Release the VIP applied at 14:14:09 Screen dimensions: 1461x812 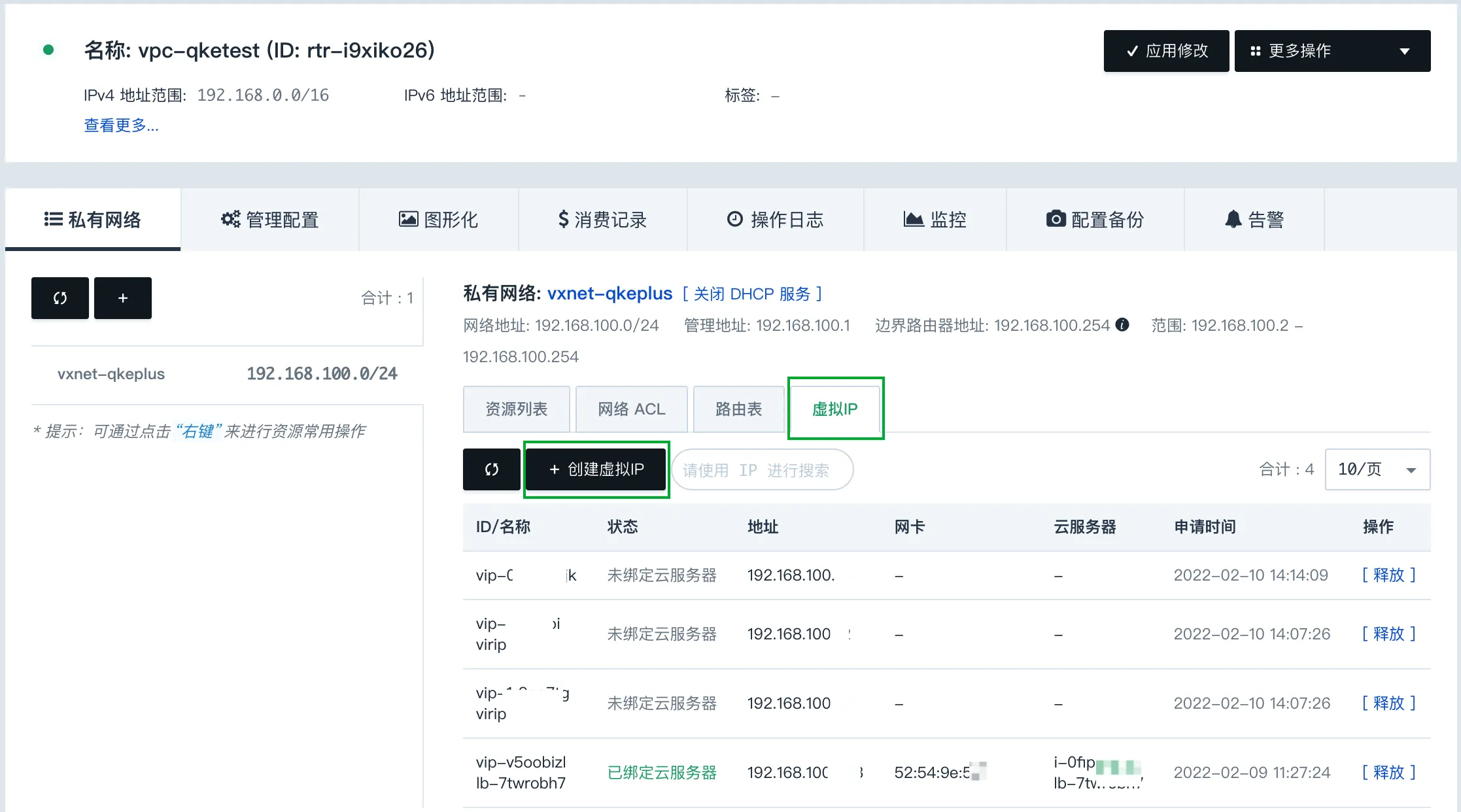point(1389,575)
